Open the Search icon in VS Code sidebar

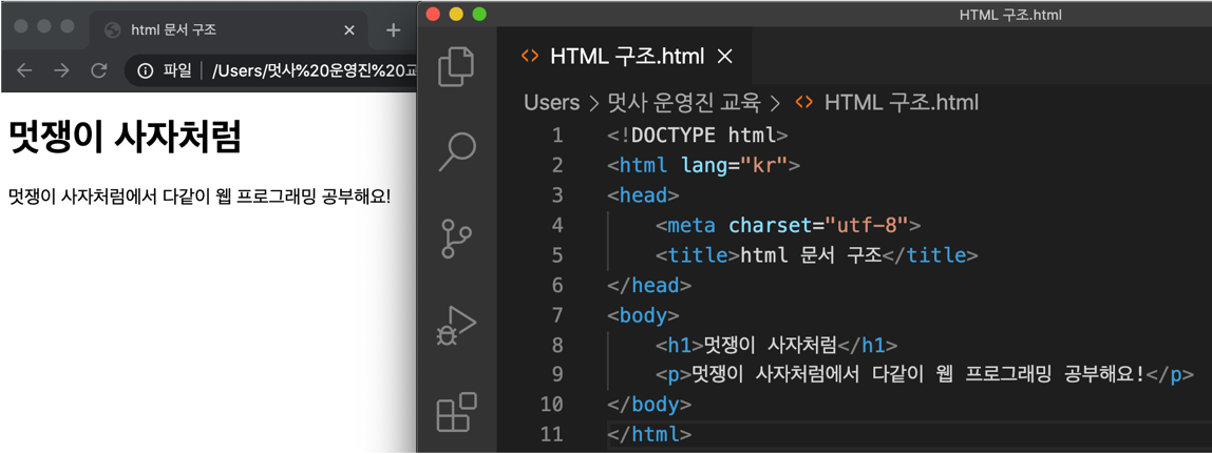coord(456,151)
